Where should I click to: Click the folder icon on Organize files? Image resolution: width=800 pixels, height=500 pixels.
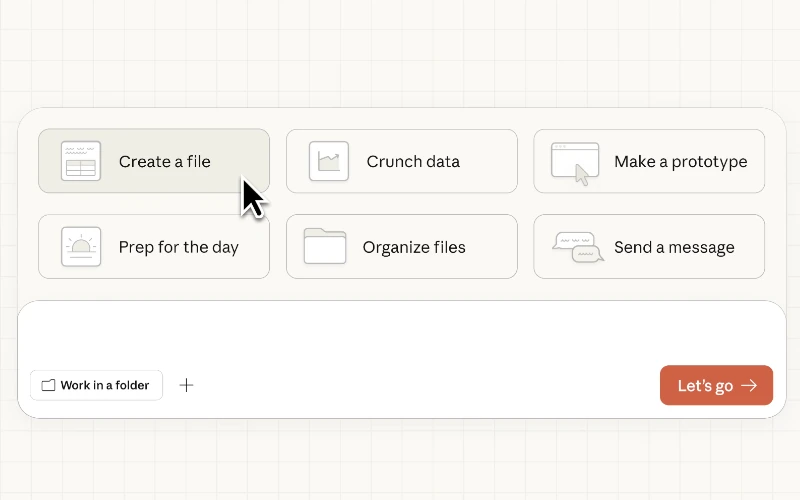pyautogui.click(x=324, y=246)
